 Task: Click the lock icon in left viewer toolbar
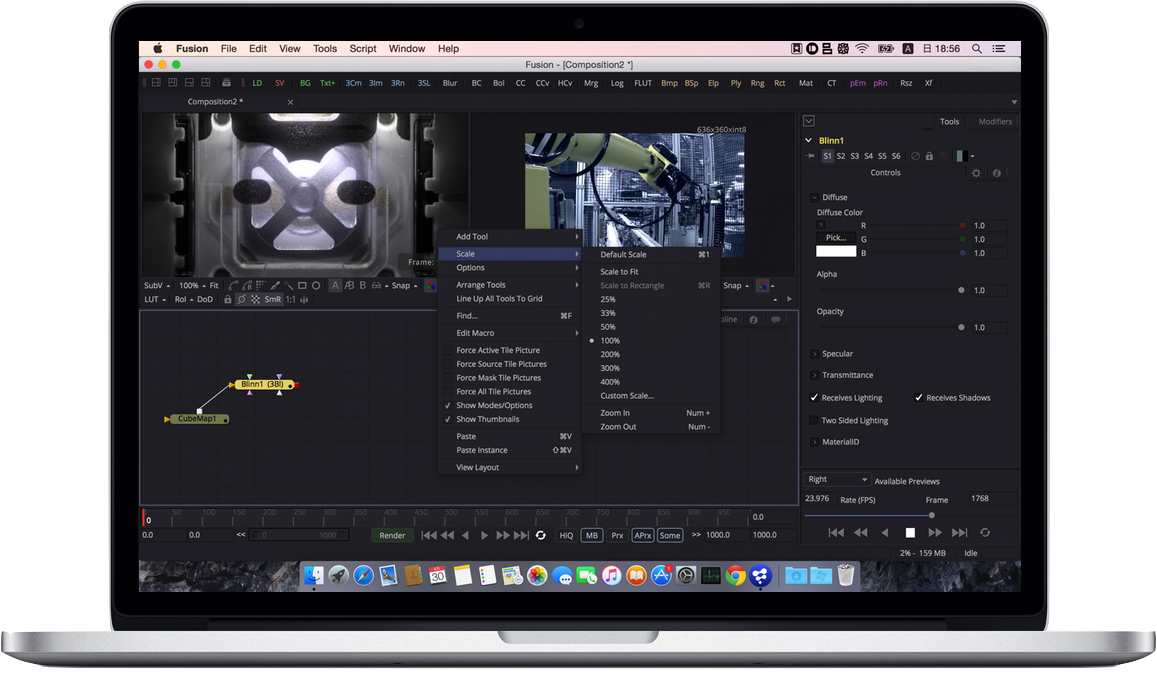pos(228,299)
